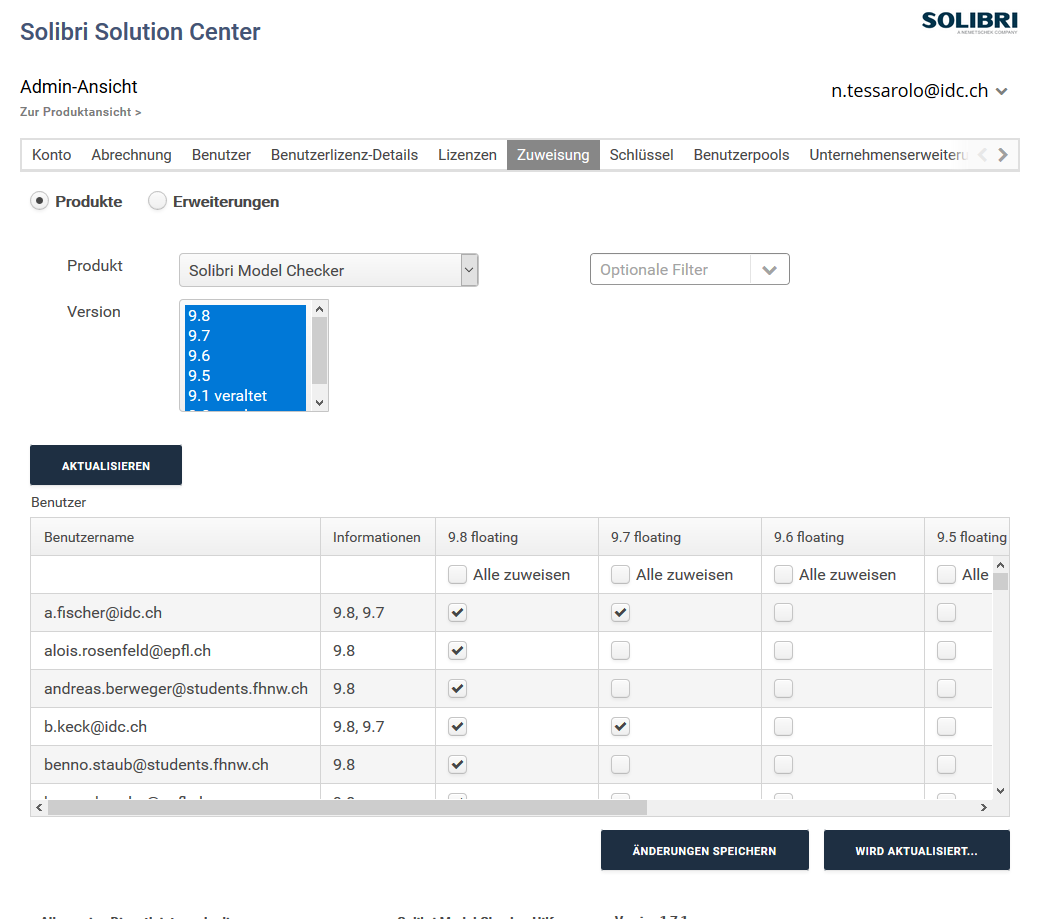The image size is (1039, 919).
Task: Select version 9.7 in list
Action: (245, 335)
